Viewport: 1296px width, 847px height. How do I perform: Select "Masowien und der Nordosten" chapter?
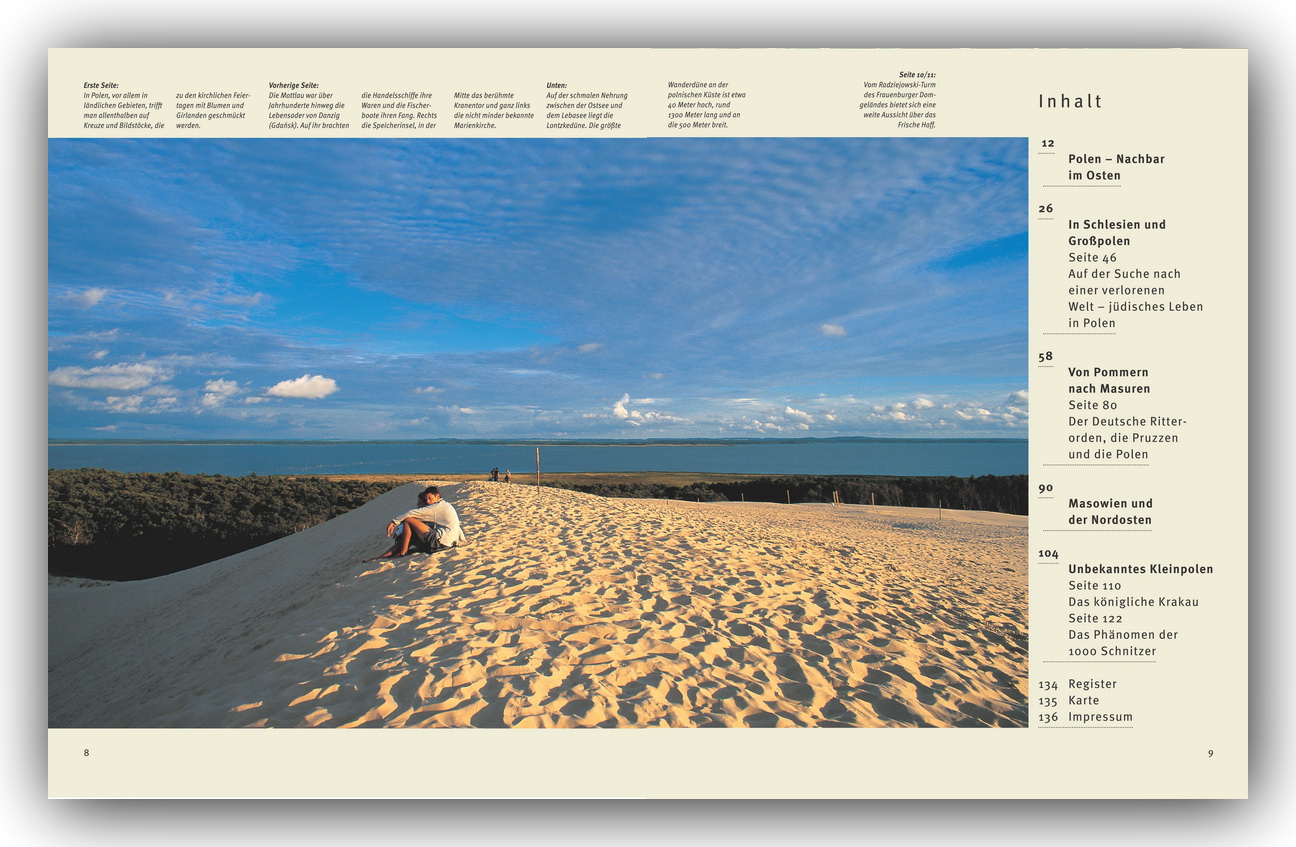click(1110, 511)
